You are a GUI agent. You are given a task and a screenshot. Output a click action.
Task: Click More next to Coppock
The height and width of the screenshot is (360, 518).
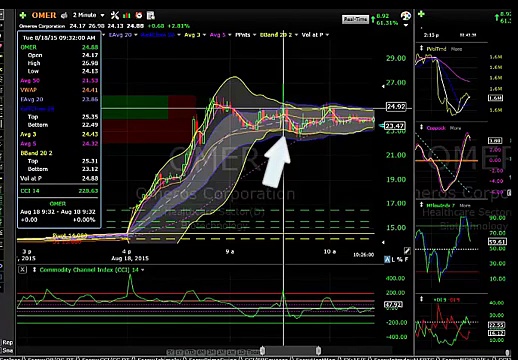click(455, 128)
